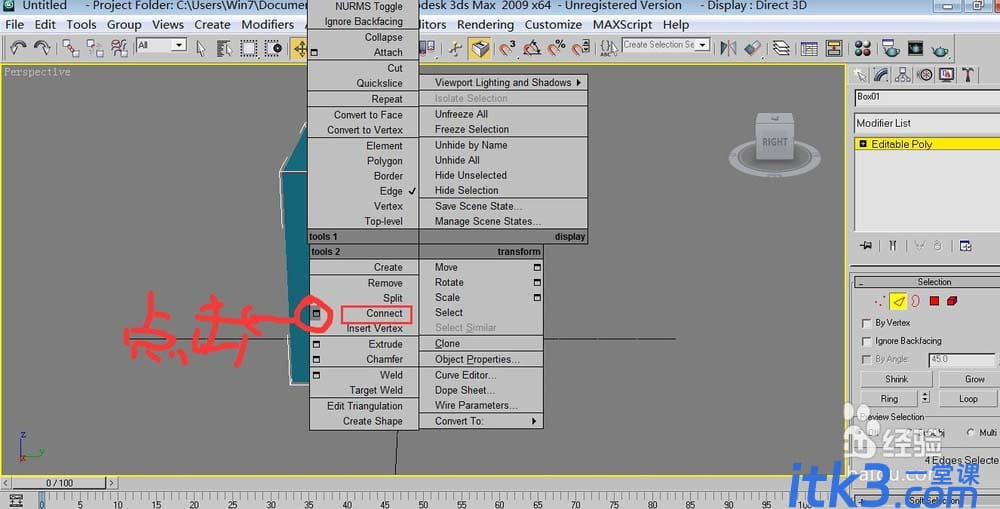Click the Ring spinner arrows
The width and height of the screenshot is (1000, 509).
click(925, 398)
